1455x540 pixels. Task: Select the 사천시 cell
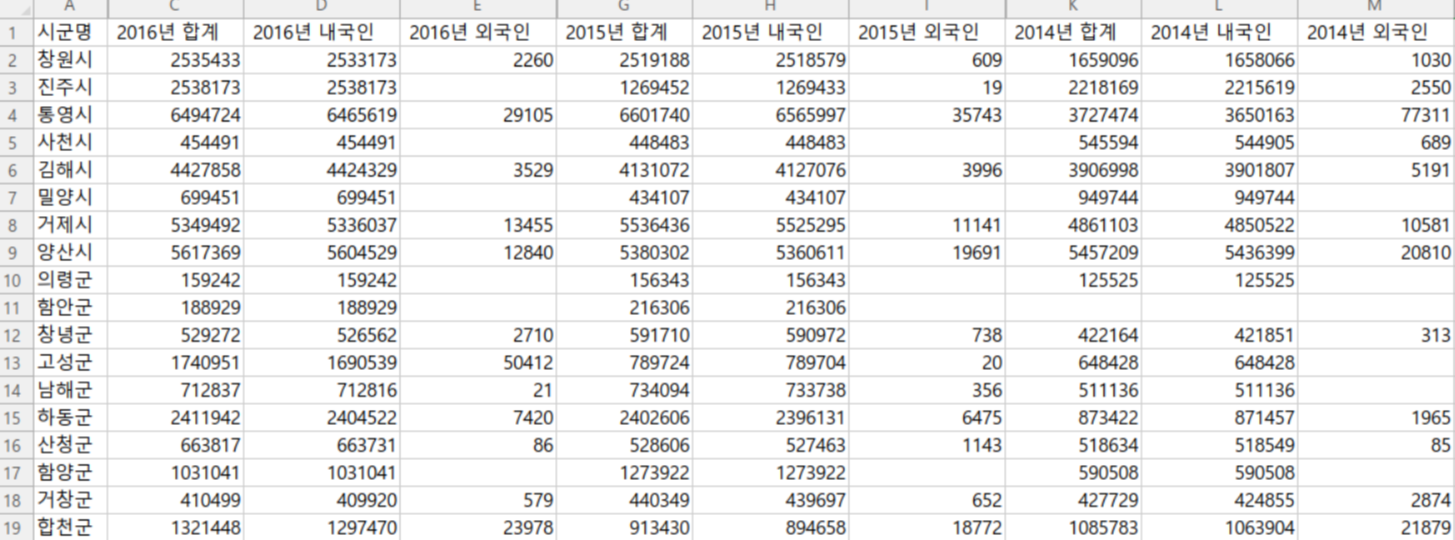[x=69, y=142]
